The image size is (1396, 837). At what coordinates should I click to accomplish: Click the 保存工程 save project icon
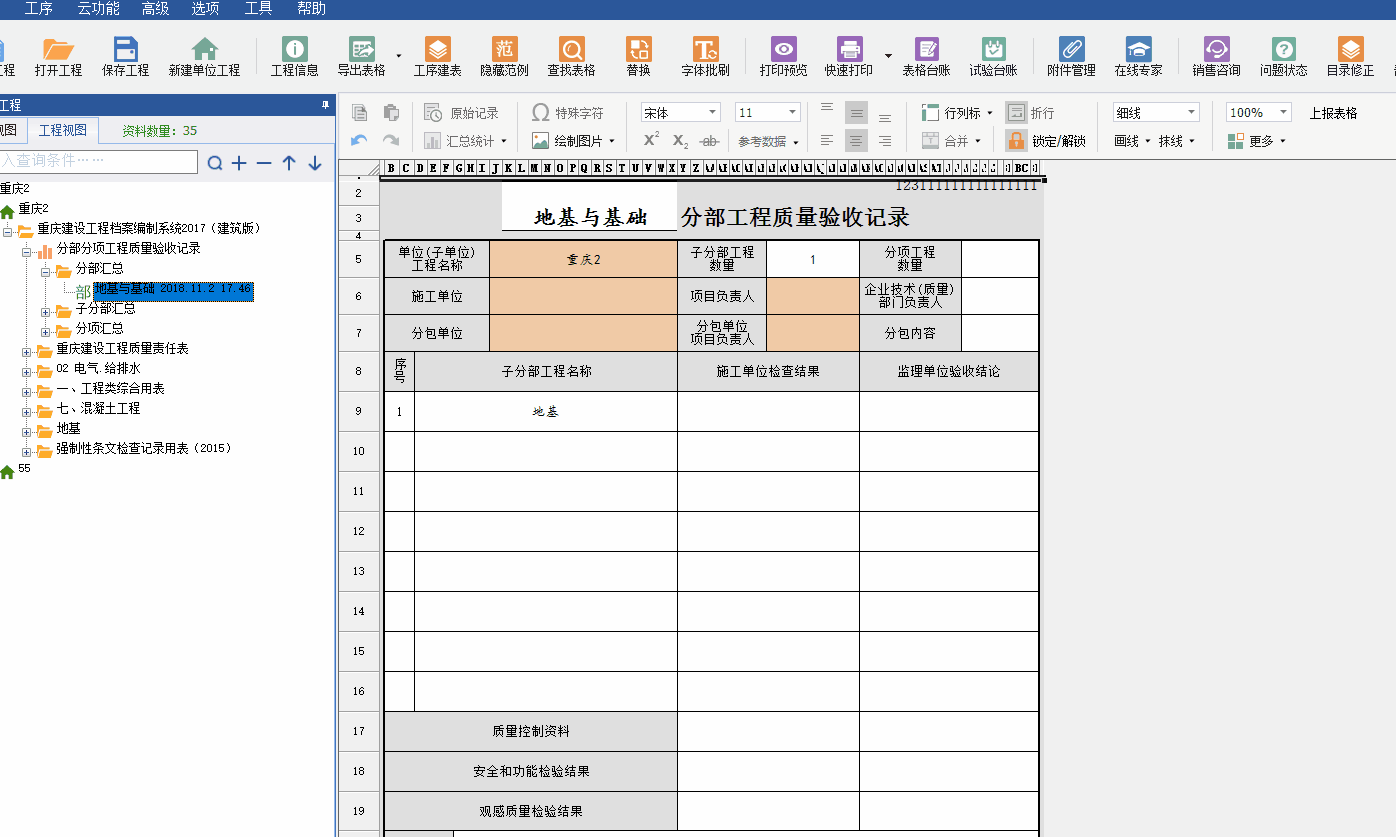point(125,57)
